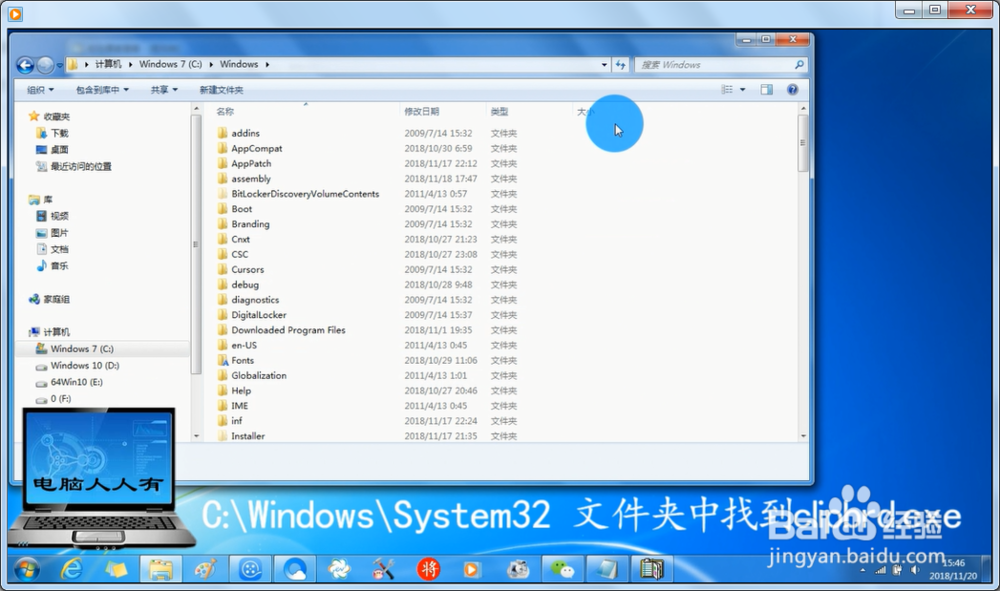Open the red 将 chess taskbar icon
The height and width of the screenshot is (591, 1000).
coord(429,569)
